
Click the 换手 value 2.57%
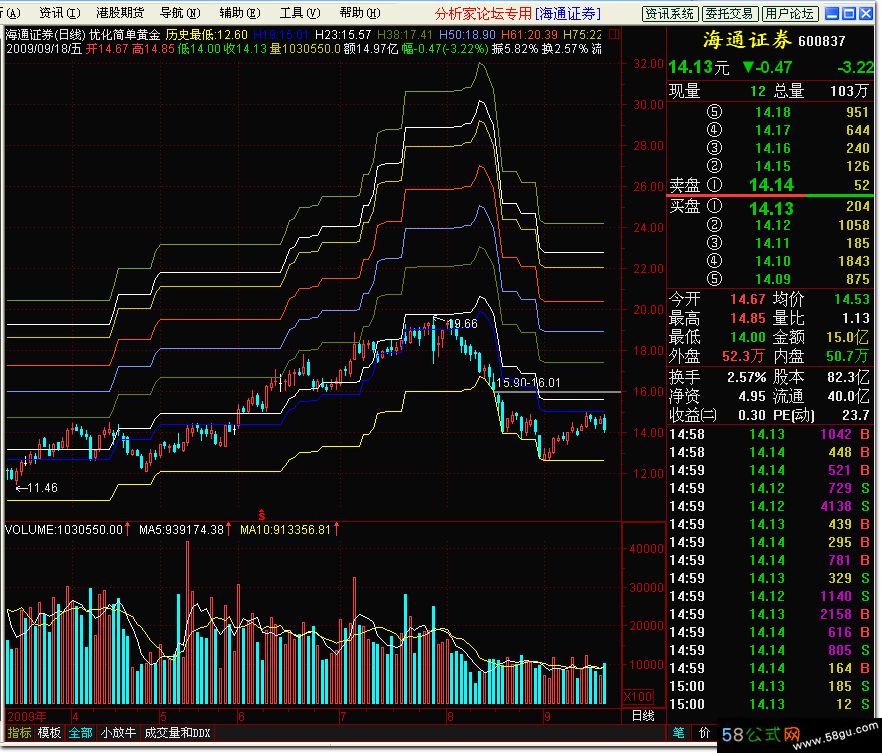tap(746, 377)
